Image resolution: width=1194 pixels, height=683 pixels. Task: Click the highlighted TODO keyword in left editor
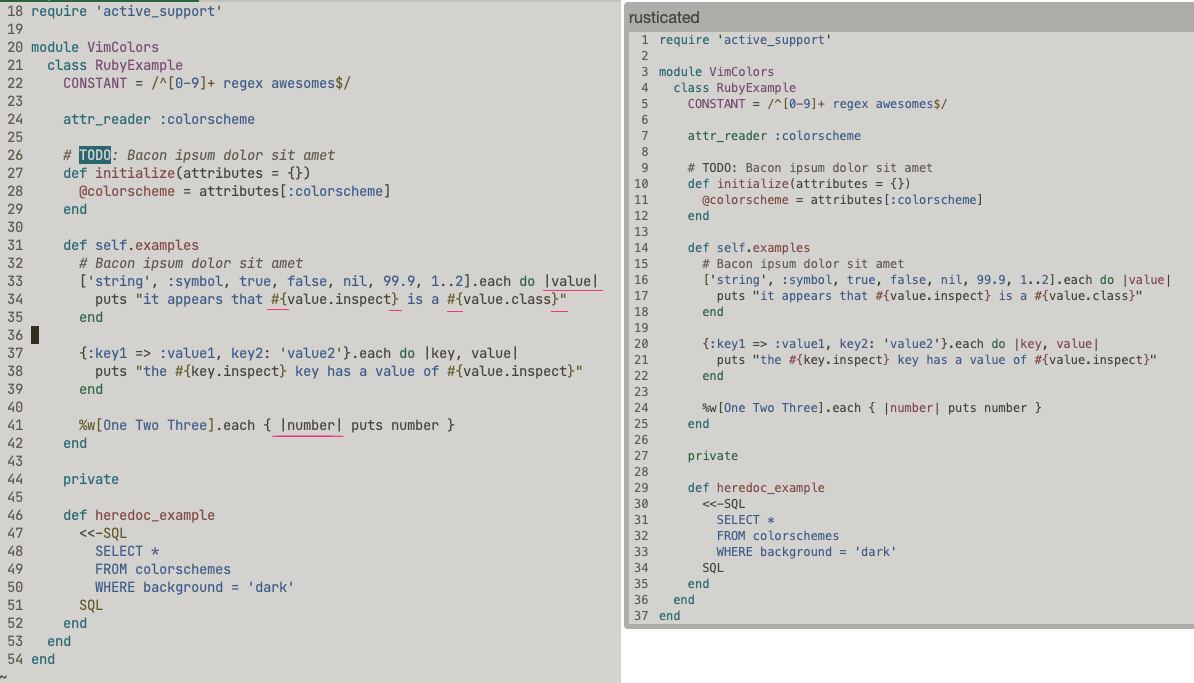pyautogui.click(x=94, y=155)
